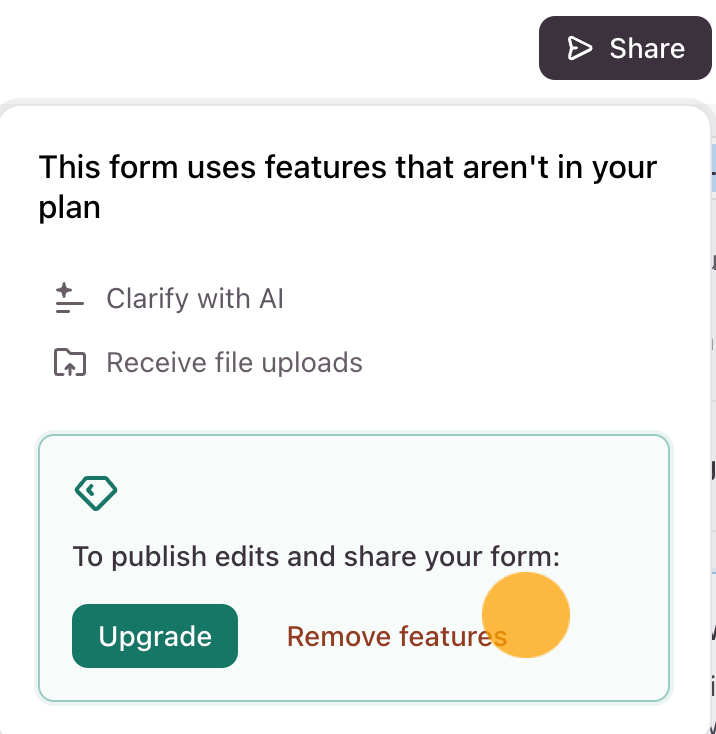Click the green diamond upgrade icon
This screenshot has height=734, width=716.
[96, 493]
